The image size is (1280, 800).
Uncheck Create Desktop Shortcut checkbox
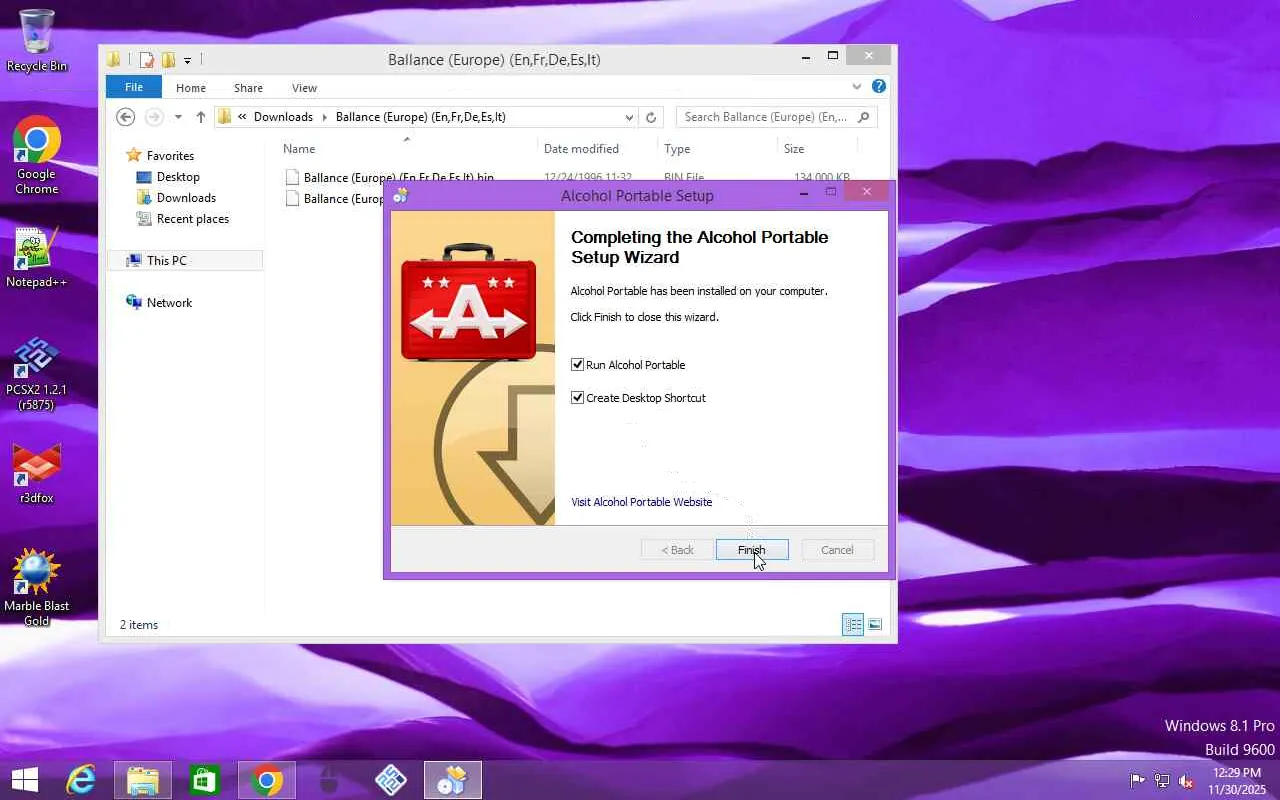pos(577,398)
